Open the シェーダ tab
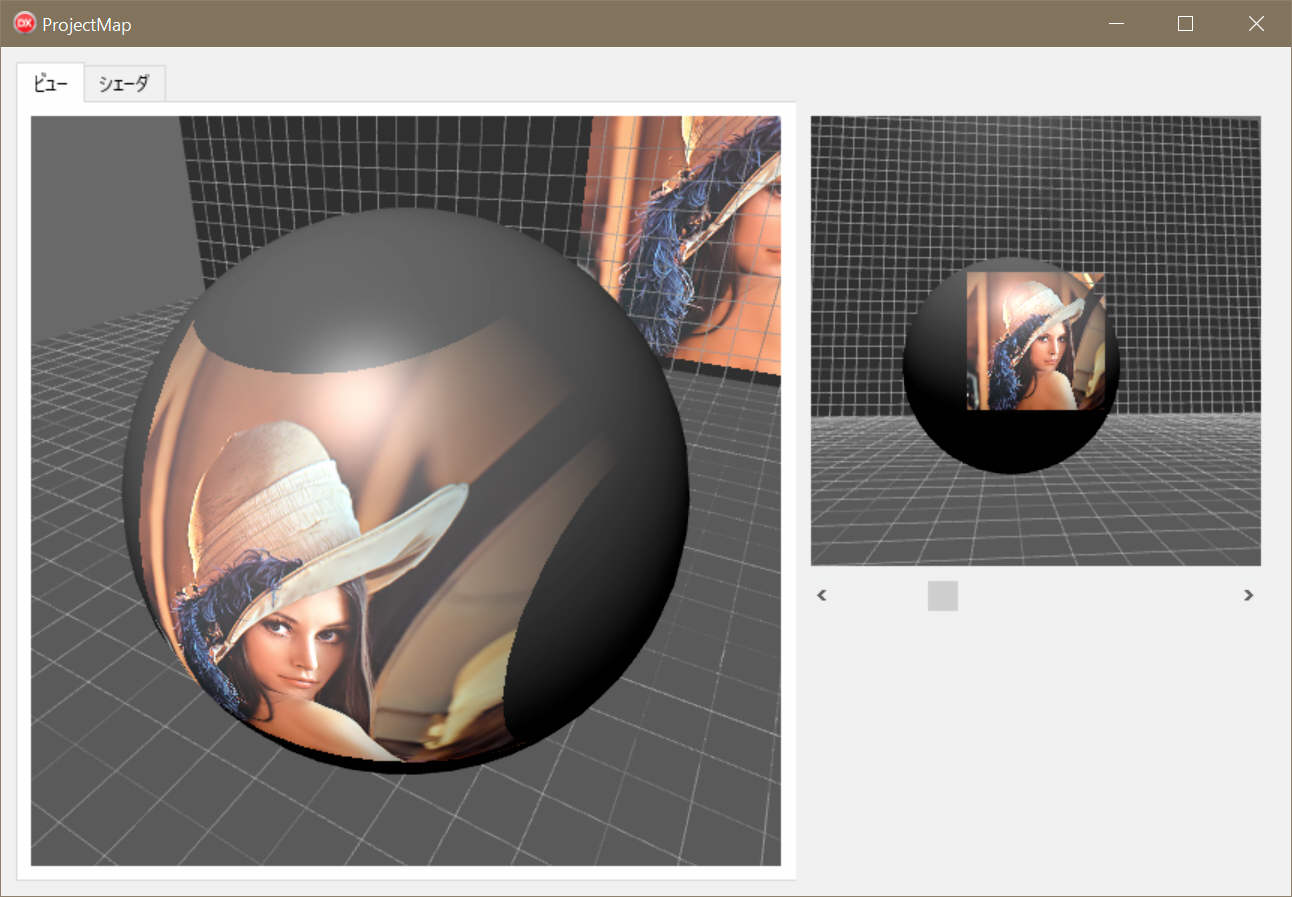 click(x=124, y=84)
